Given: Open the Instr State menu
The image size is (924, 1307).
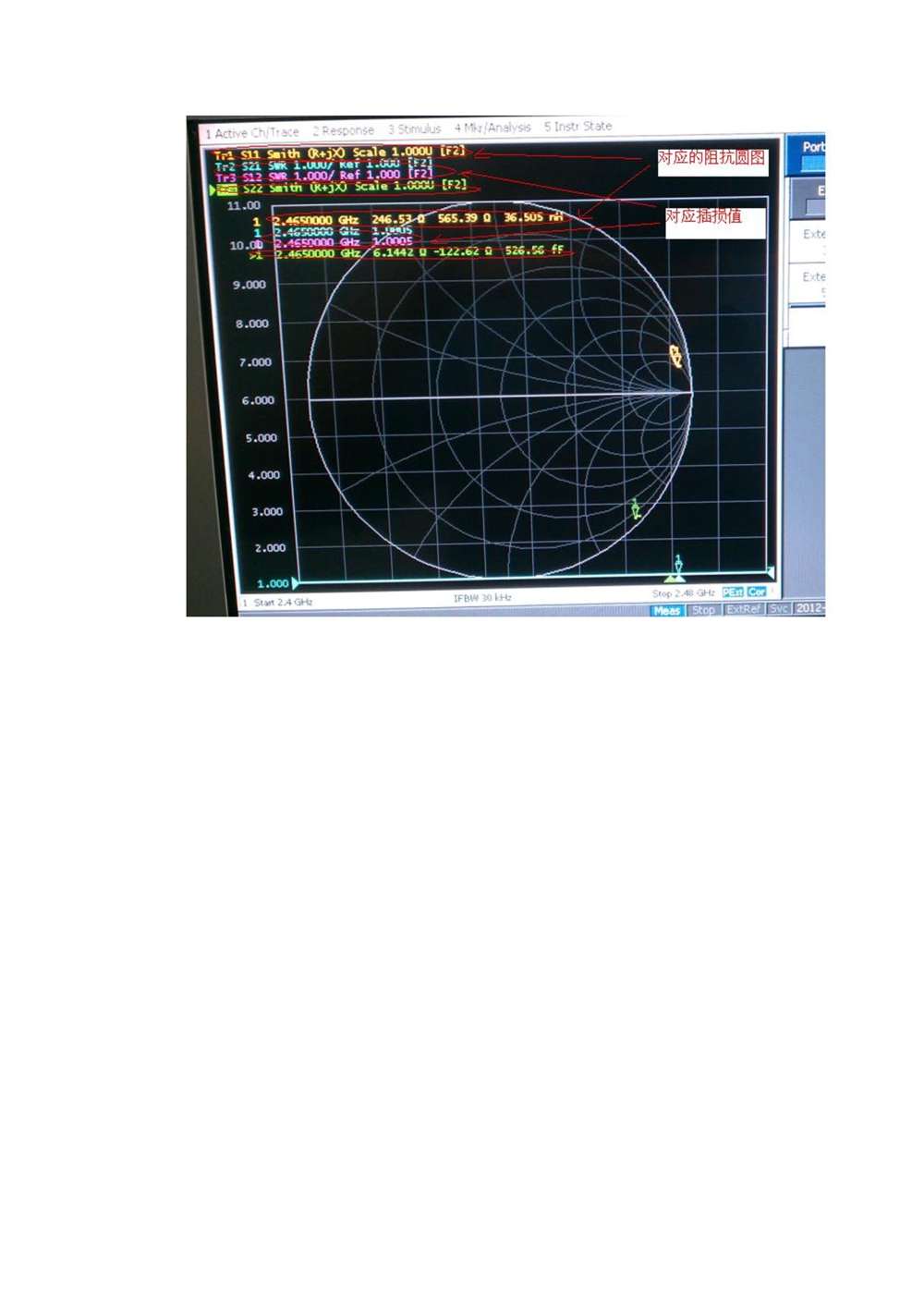Looking at the screenshot, I should 577,127.
